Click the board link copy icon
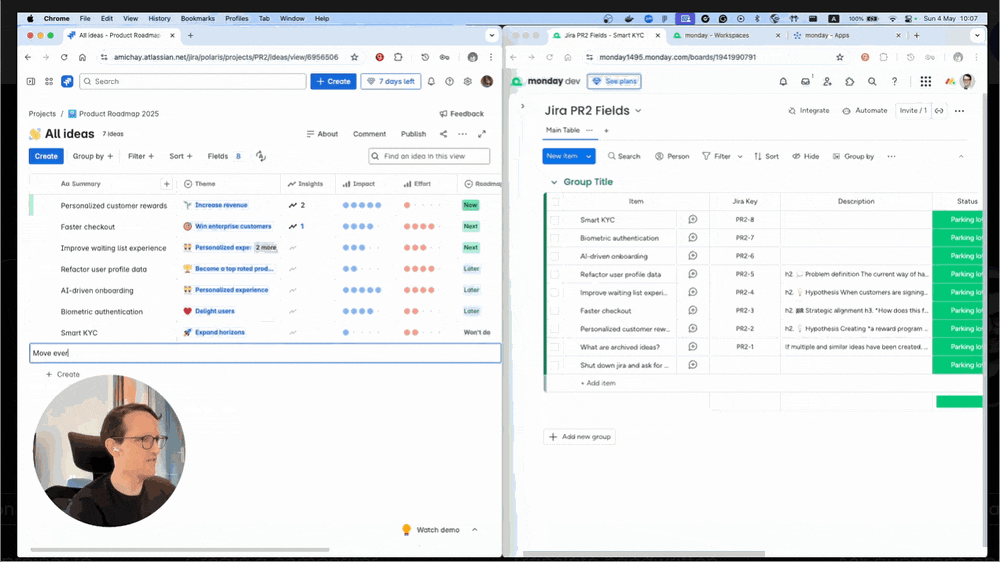This screenshot has height=562, width=1000. coord(939,111)
